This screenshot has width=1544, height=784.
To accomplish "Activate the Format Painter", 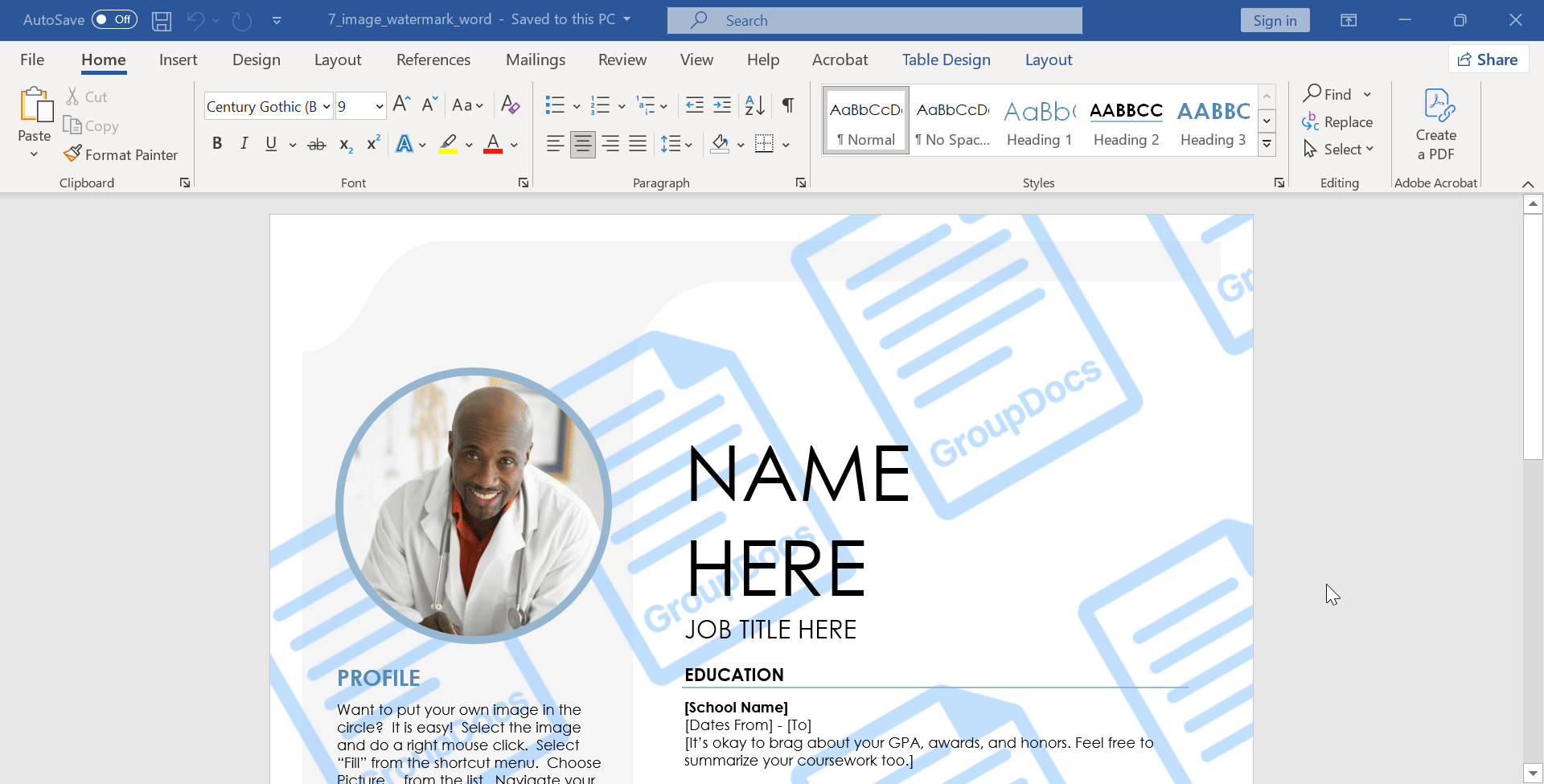I will click(121, 154).
